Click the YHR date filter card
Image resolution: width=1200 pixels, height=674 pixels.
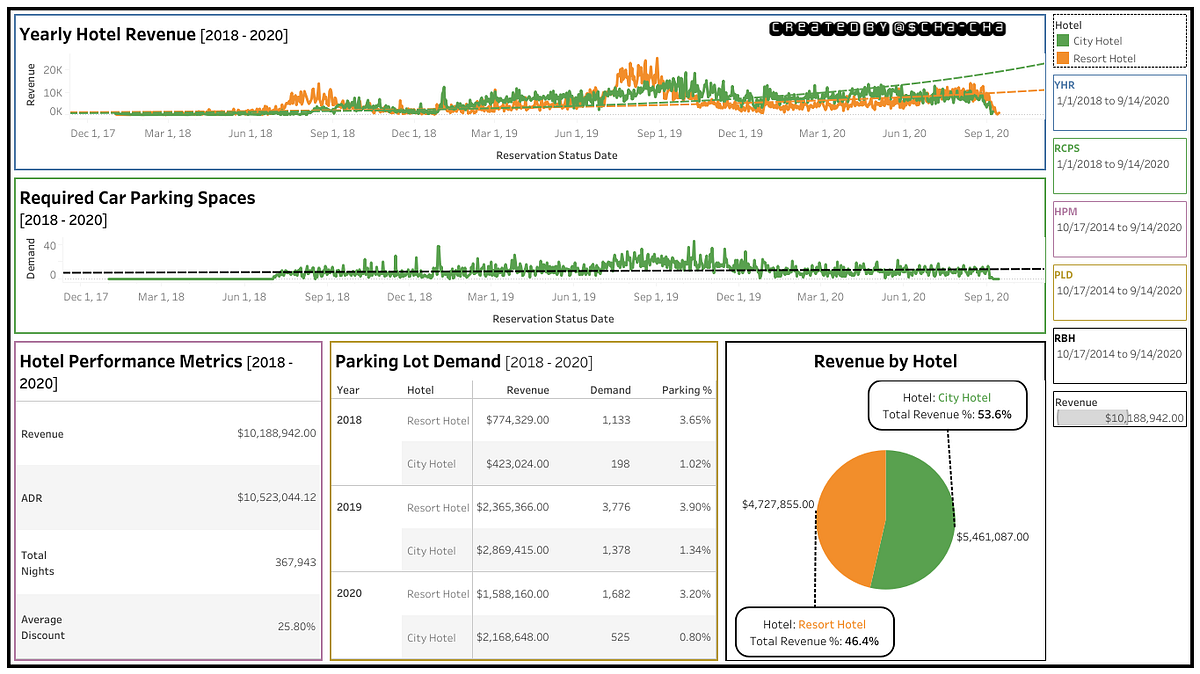[x=1118, y=102]
